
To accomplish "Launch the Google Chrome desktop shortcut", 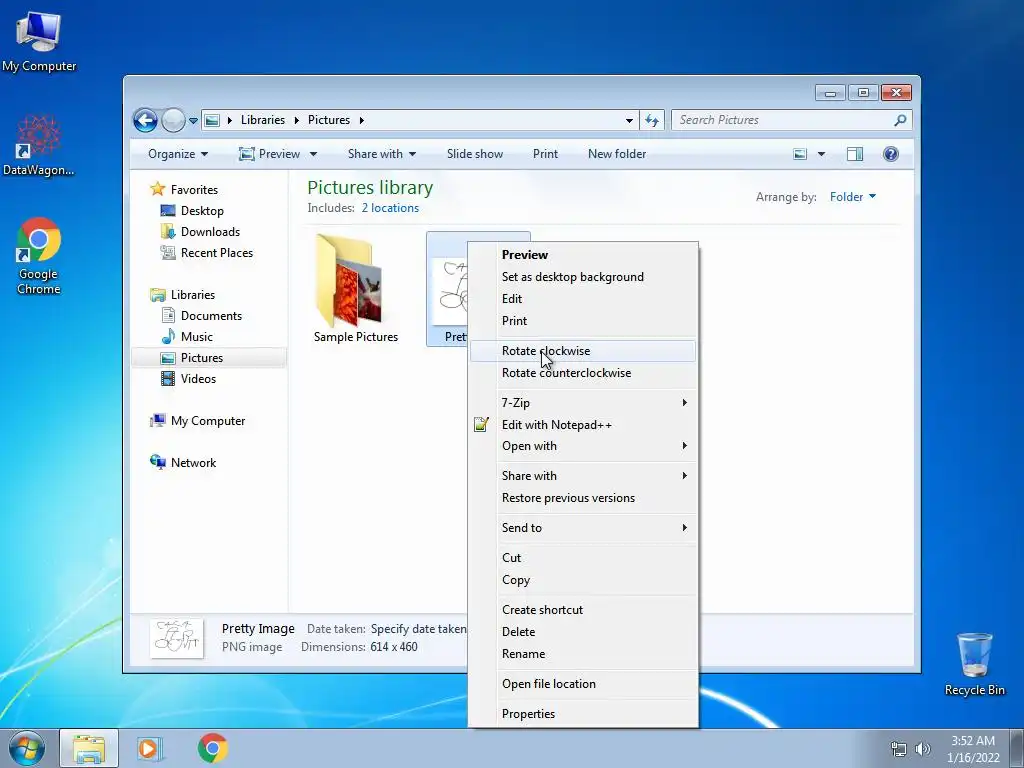I will [39, 256].
